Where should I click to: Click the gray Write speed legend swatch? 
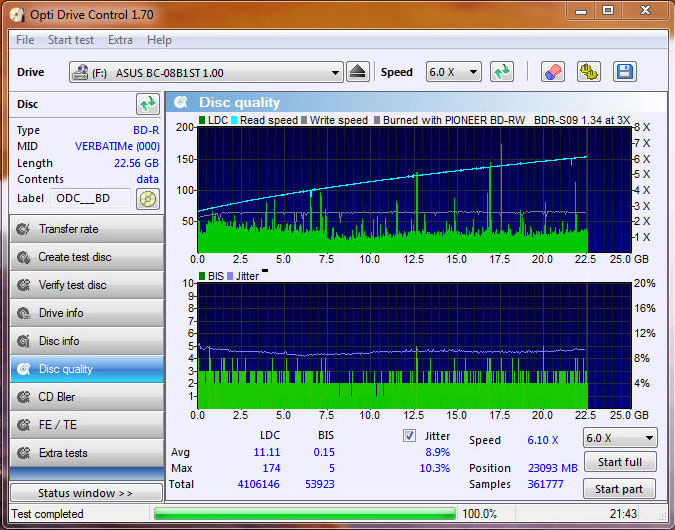[304, 120]
